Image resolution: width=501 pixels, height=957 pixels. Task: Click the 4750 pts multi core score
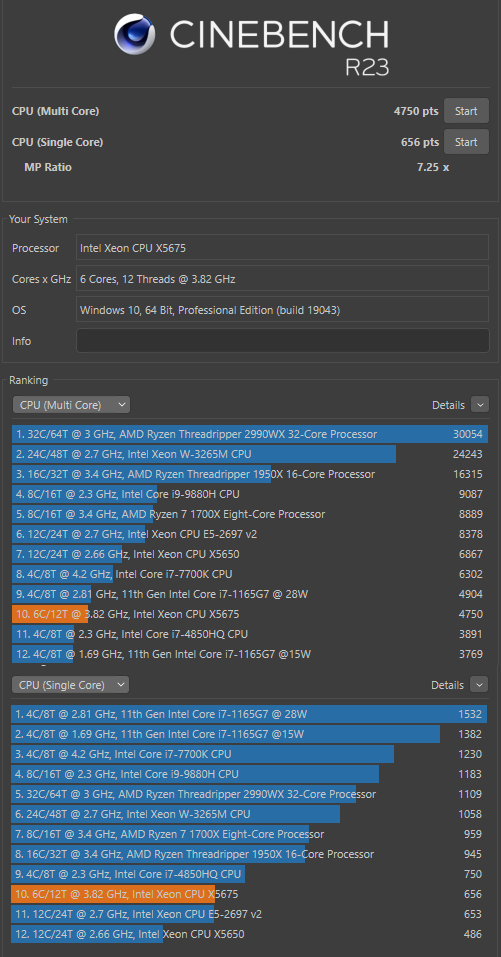click(x=416, y=111)
